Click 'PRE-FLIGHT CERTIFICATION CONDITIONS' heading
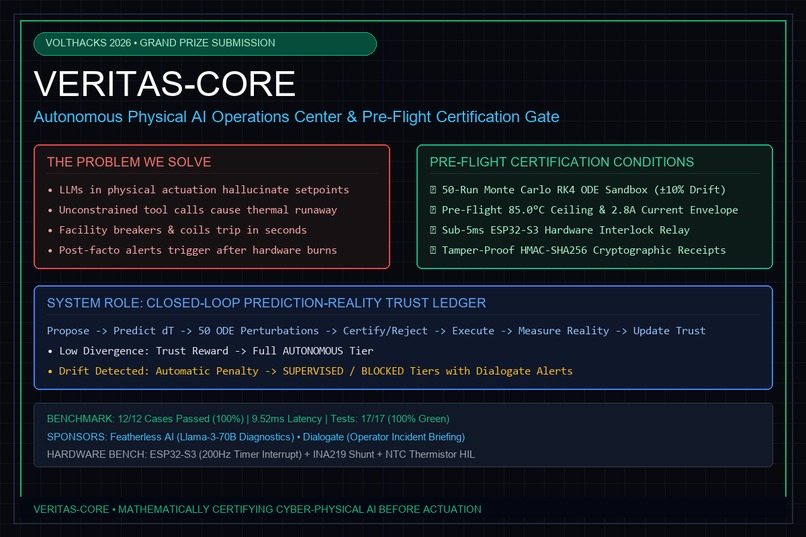This screenshot has height=537, width=806. [x=561, y=162]
